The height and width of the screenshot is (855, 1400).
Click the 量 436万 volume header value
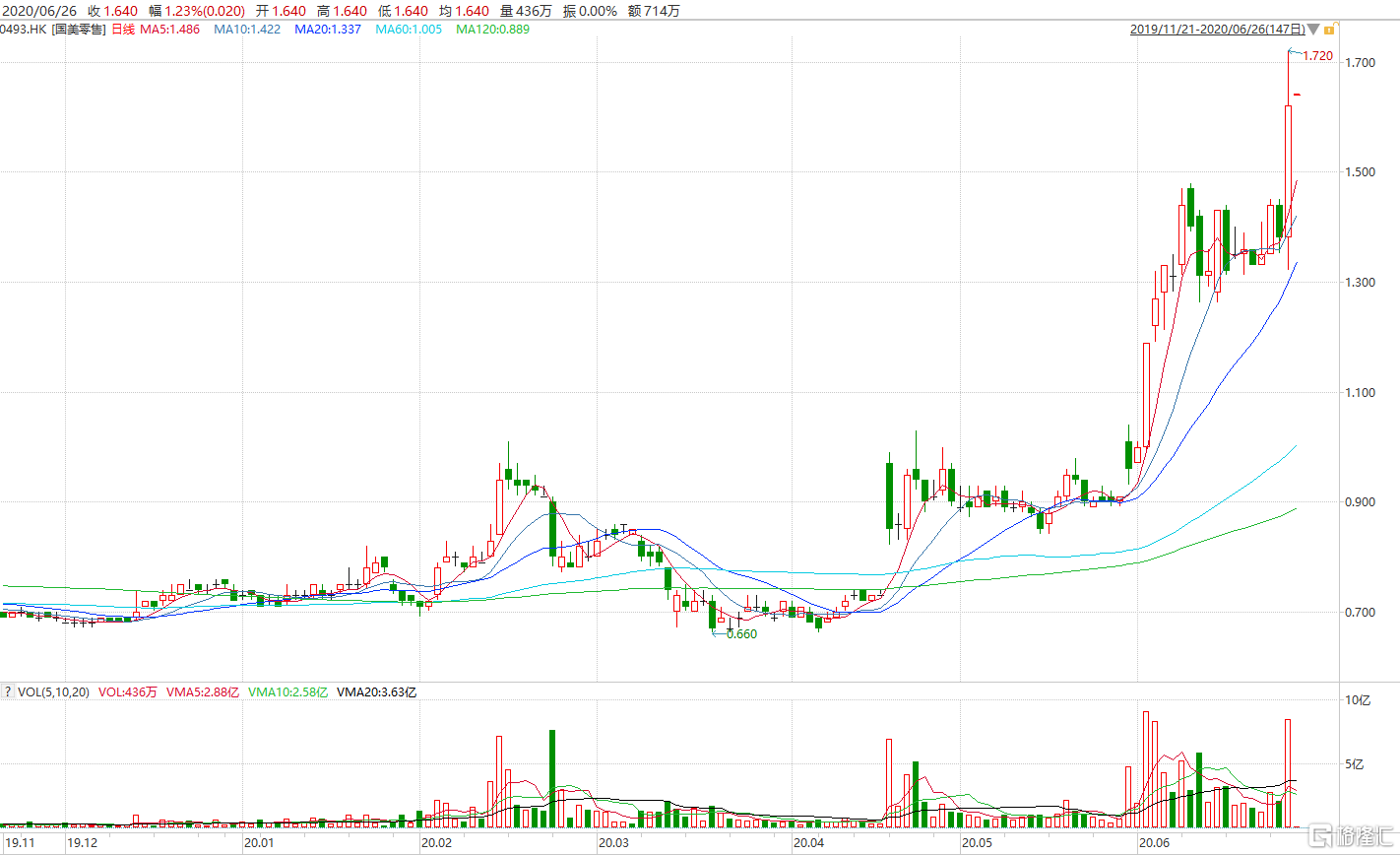[x=527, y=11]
